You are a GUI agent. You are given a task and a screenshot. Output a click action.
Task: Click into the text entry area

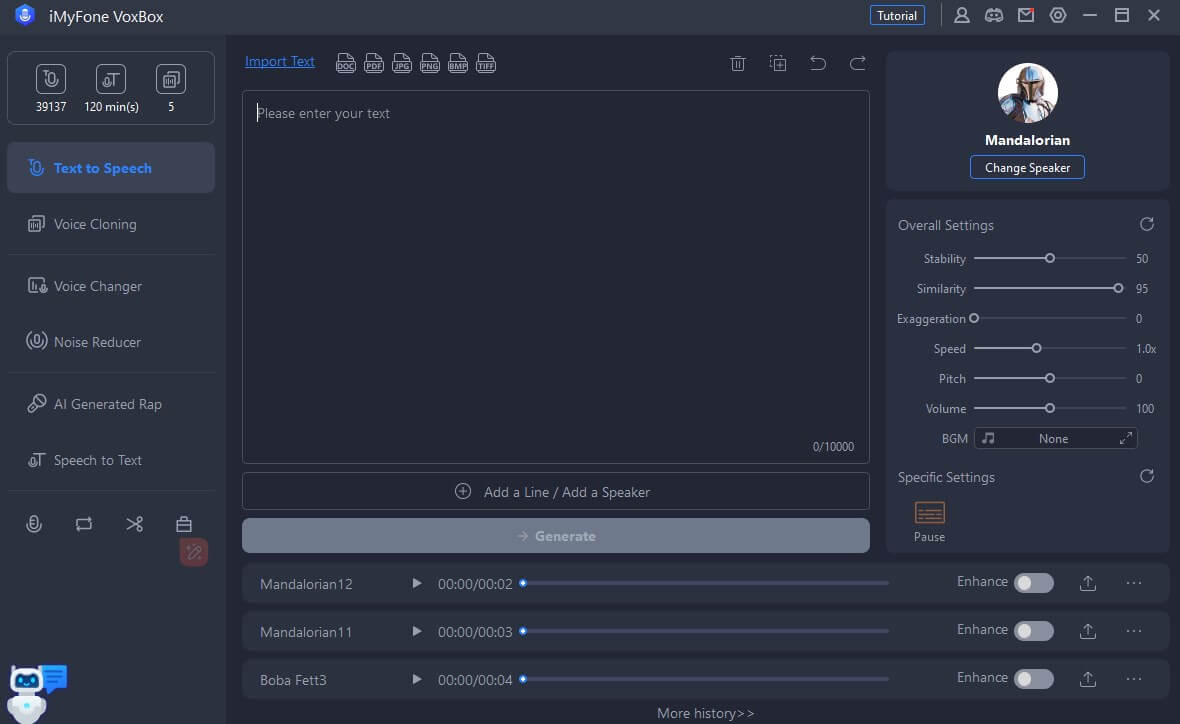(555, 277)
